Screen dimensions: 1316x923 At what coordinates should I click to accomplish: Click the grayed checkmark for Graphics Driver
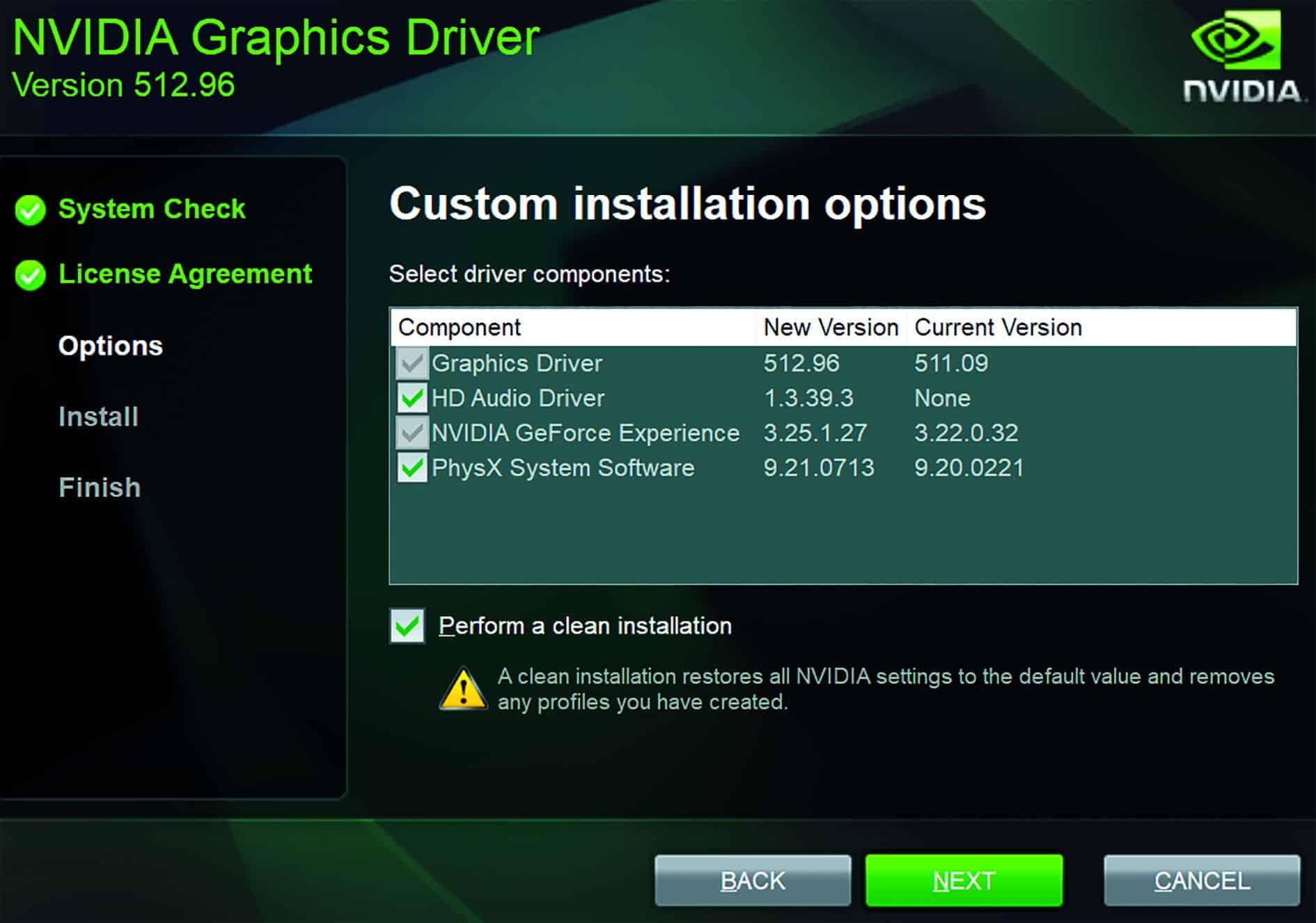[412, 363]
